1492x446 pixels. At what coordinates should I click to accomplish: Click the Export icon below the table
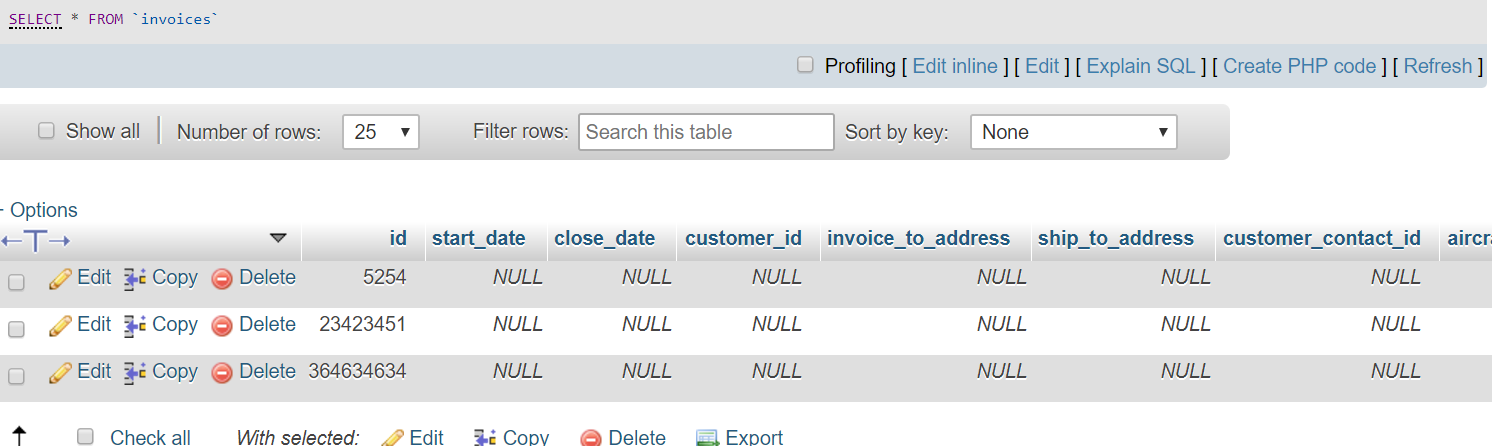click(707, 438)
